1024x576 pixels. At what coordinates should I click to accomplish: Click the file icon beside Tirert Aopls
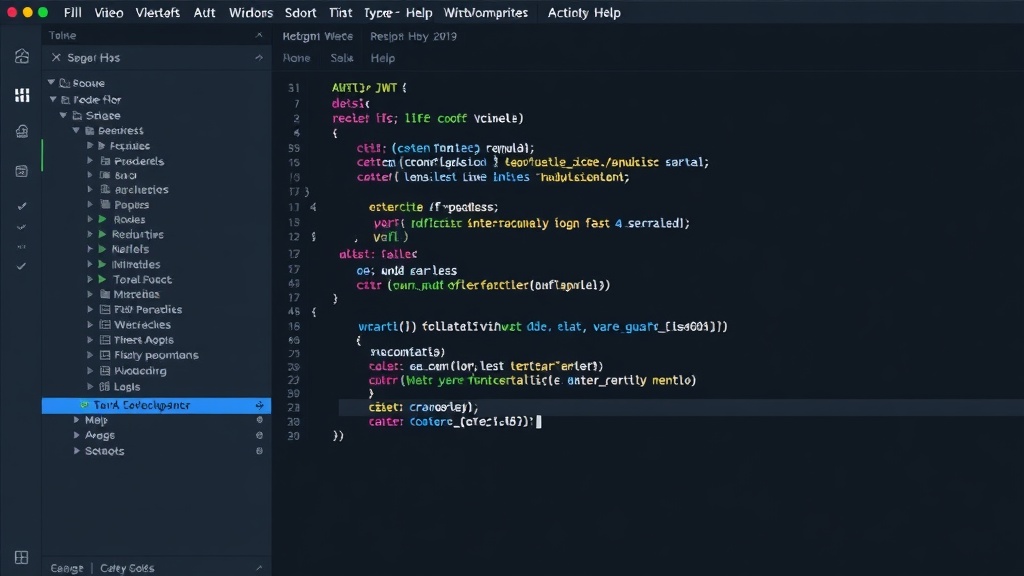click(104, 340)
